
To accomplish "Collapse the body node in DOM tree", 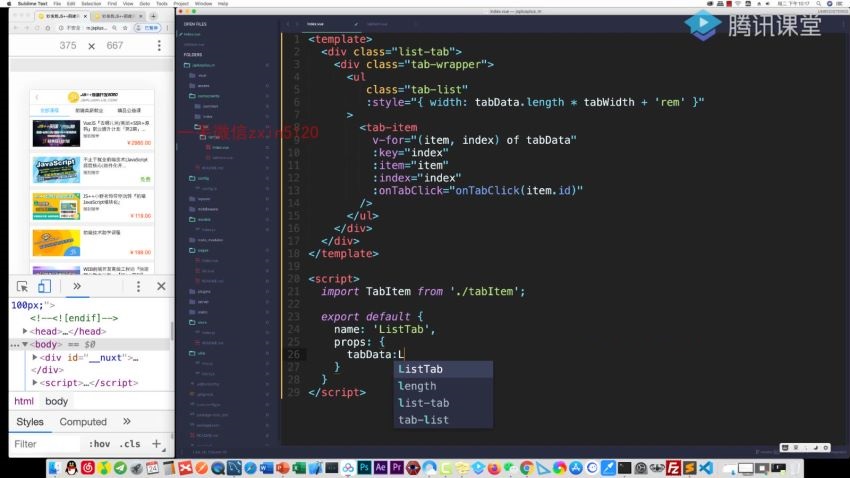I will [25, 344].
